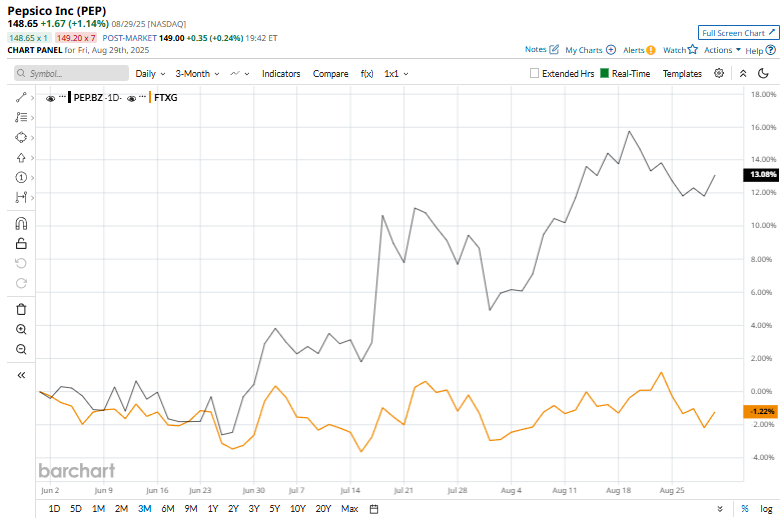The height and width of the screenshot is (530, 783).
Task: Click the Symbol search field
Action: point(71,73)
